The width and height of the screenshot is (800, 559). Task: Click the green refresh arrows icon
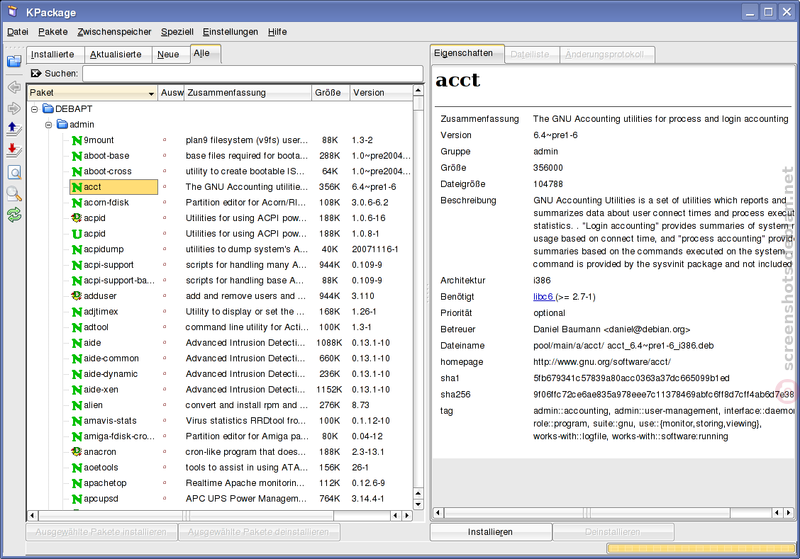[14, 215]
